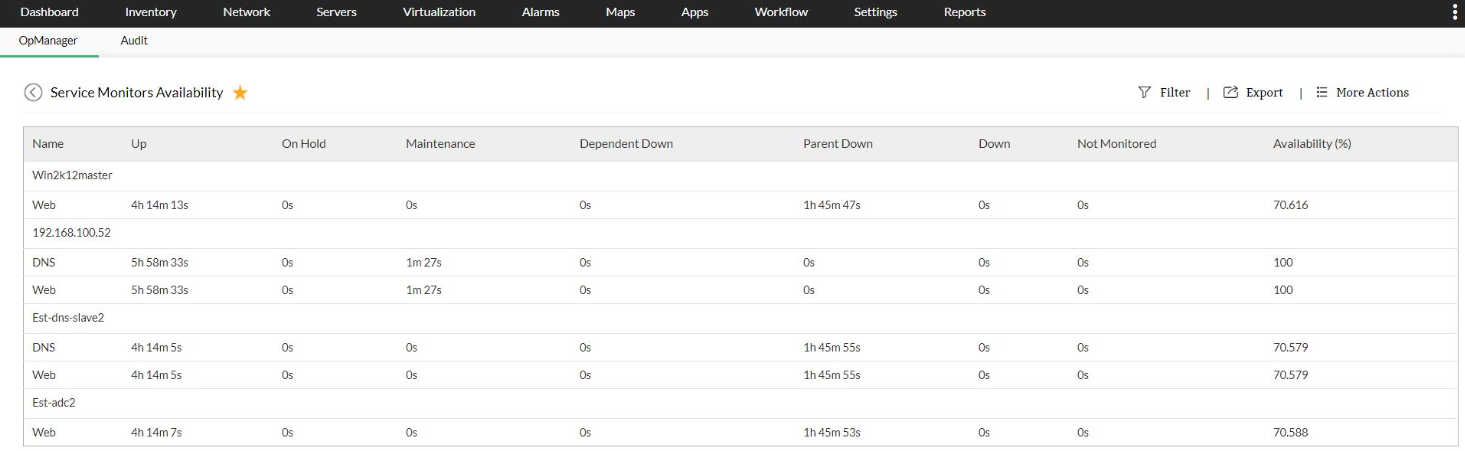Select the Est-dns-slave2 device name
The height and width of the screenshot is (451, 1465).
68,317
